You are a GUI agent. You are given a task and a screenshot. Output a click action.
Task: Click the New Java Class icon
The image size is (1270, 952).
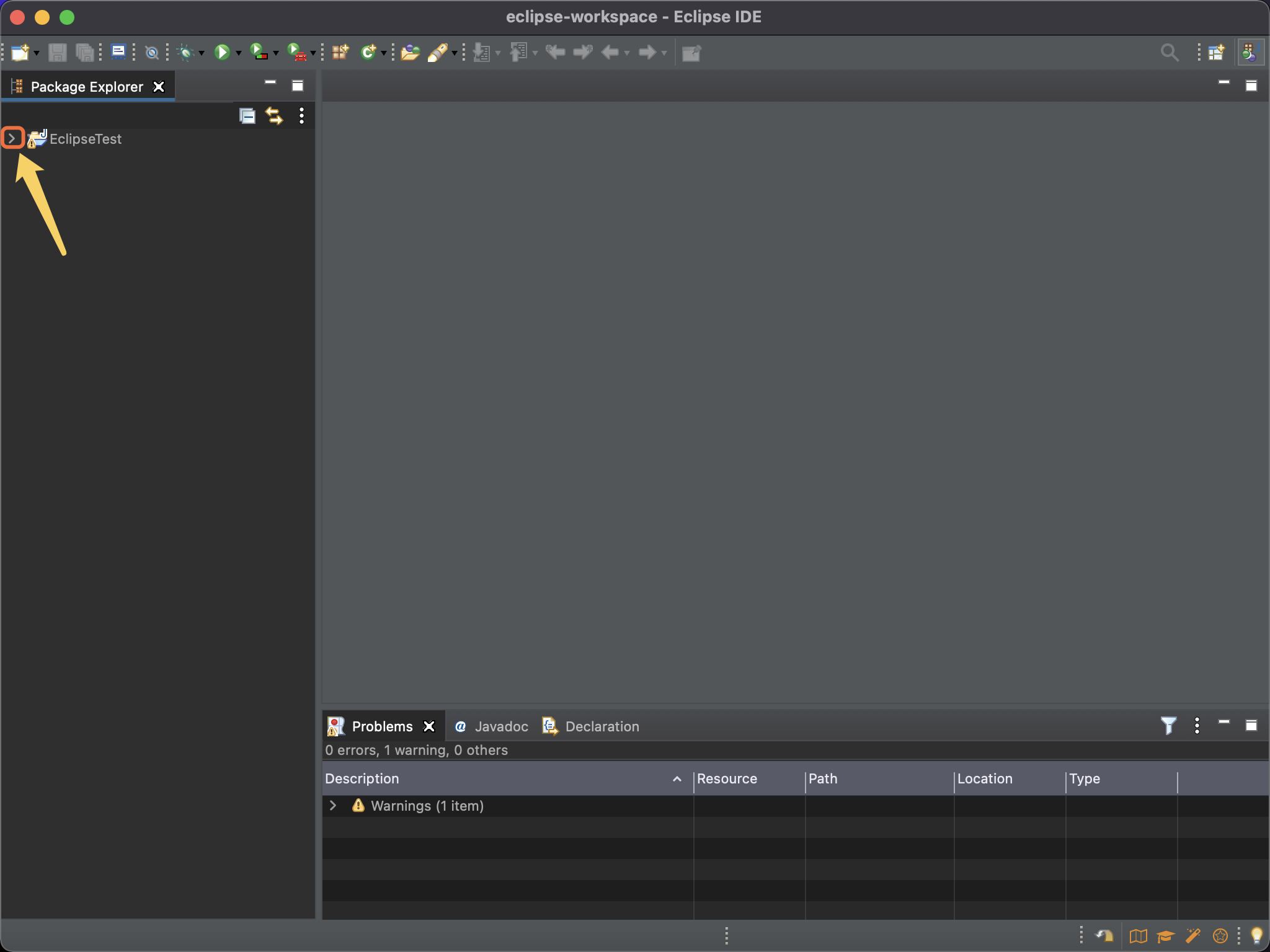[368, 53]
